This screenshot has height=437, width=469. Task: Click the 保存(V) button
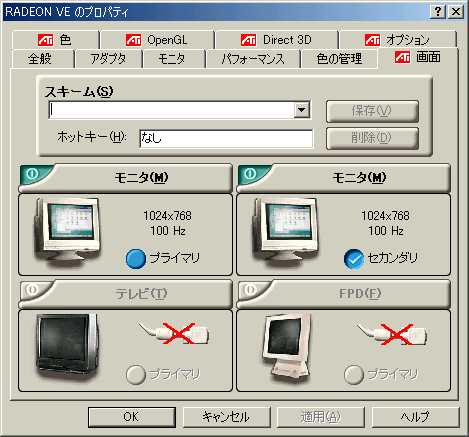[x=372, y=111]
